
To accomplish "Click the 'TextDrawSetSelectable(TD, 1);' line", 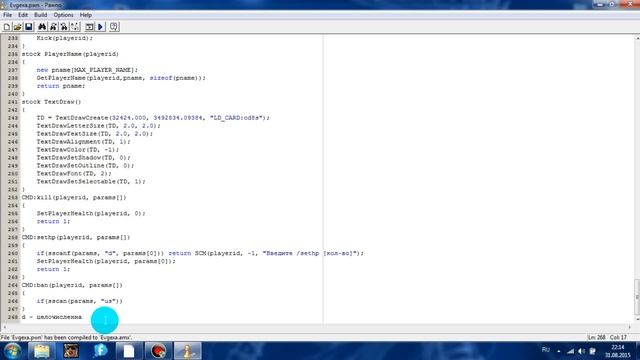I will 91,181.
